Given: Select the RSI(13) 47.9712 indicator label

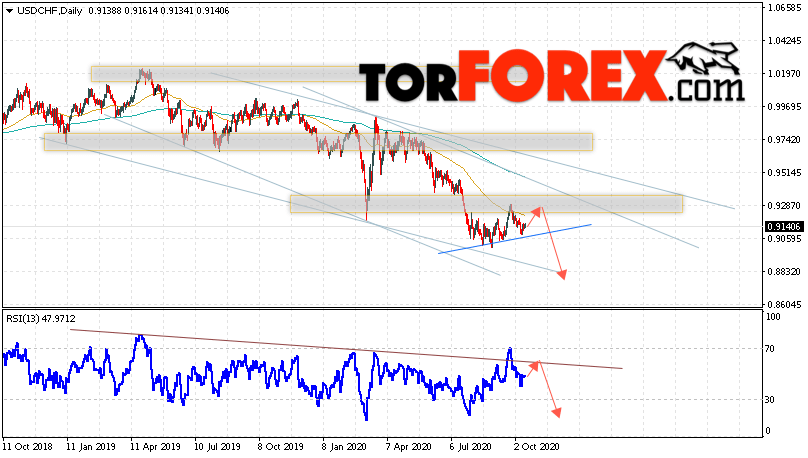Looking at the screenshot, I should click(41, 319).
